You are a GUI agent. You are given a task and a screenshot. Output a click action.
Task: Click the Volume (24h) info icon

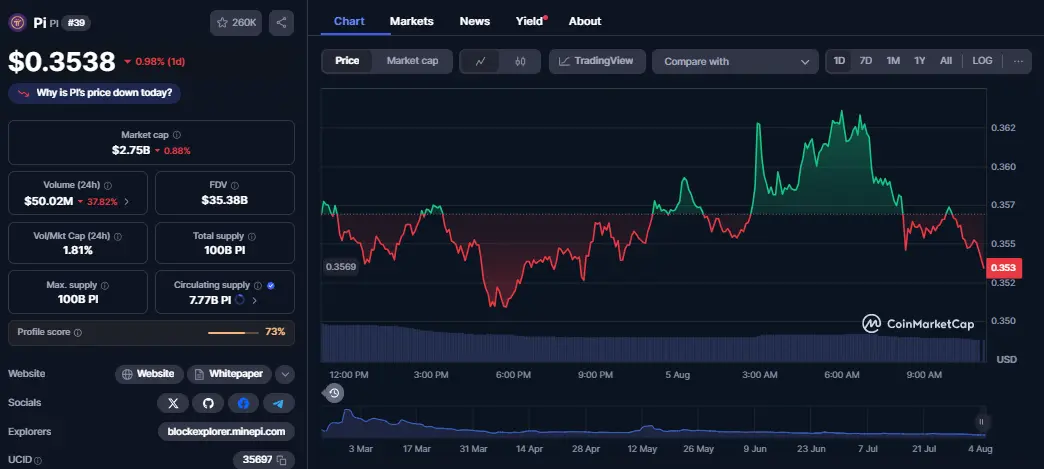coord(108,186)
